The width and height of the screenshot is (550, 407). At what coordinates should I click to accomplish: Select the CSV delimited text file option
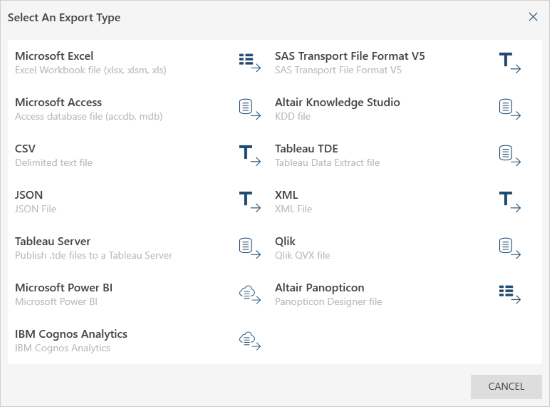tap(138, 155)
